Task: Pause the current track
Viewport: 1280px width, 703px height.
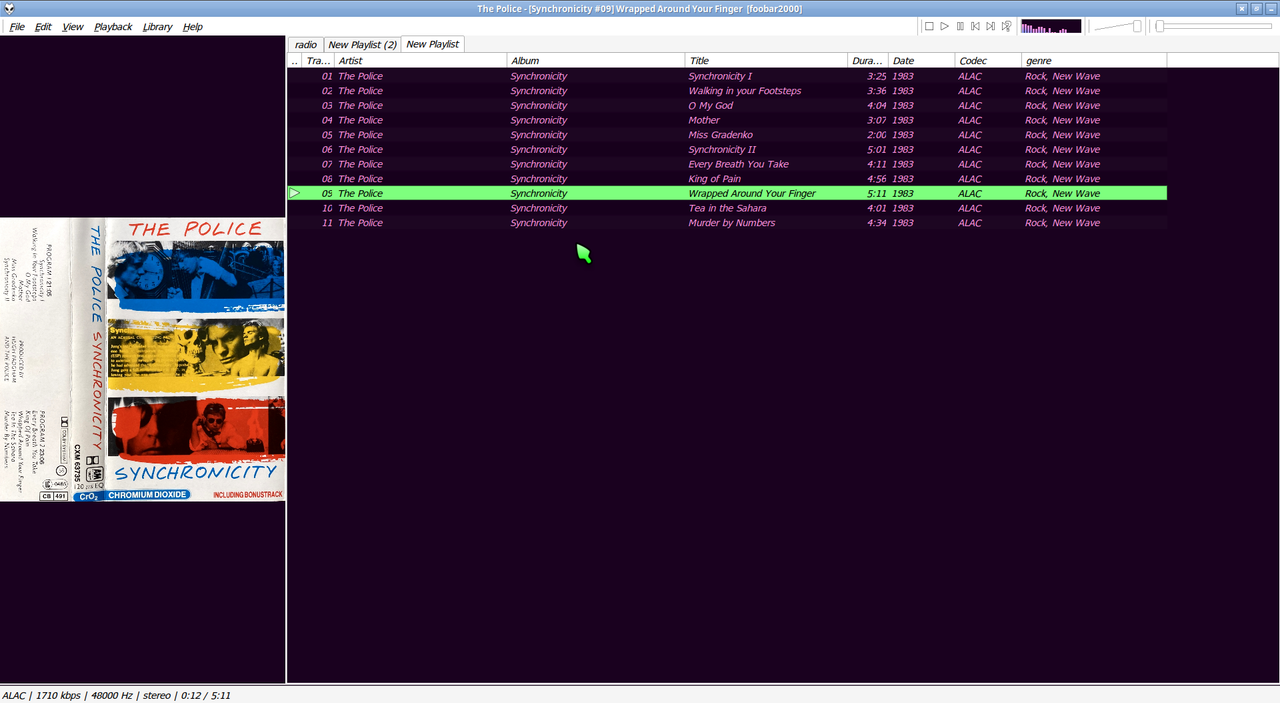Action: [x=960, y=26]
